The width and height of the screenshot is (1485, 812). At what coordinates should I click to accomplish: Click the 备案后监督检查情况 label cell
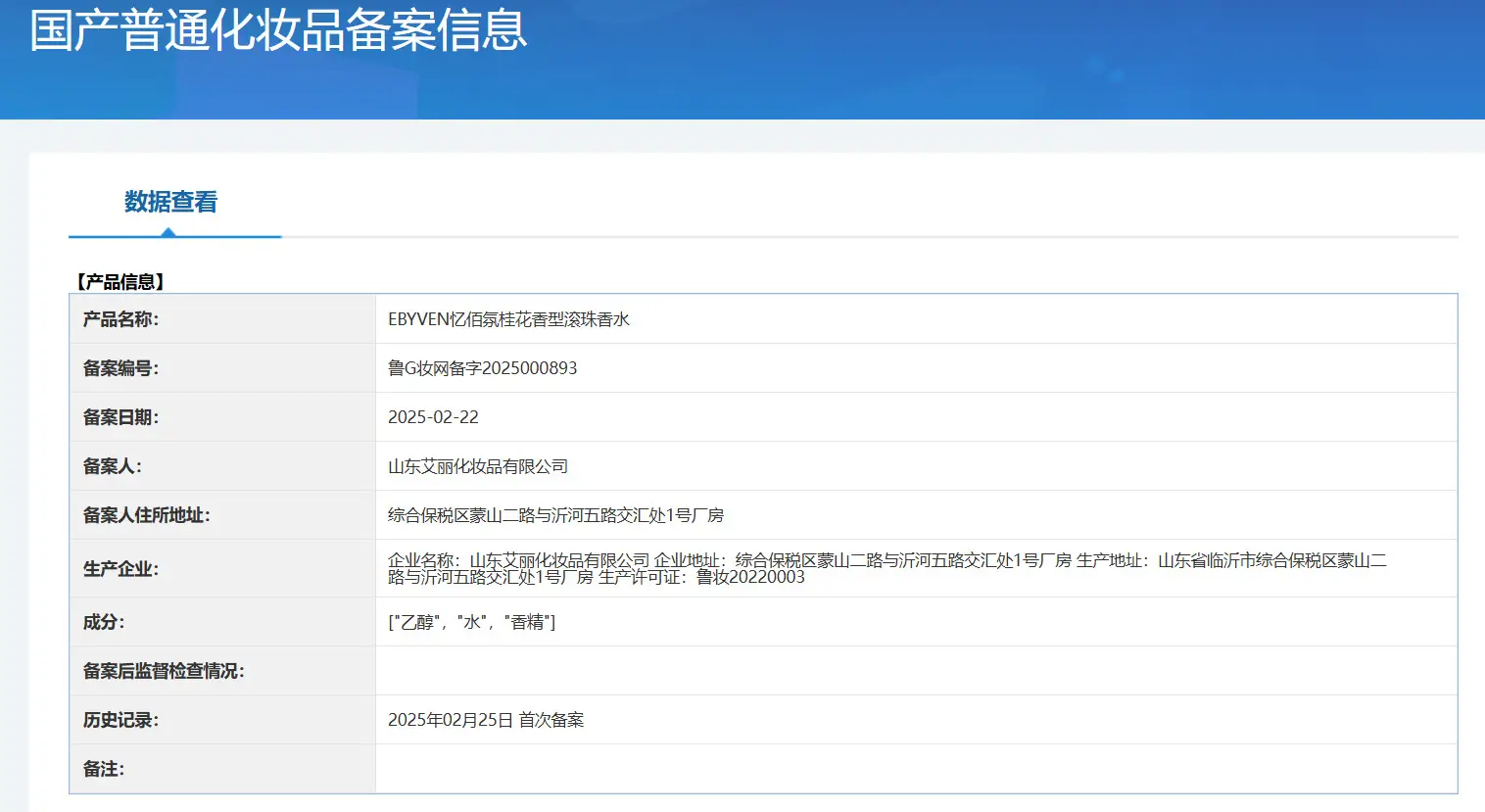[222, 671]
